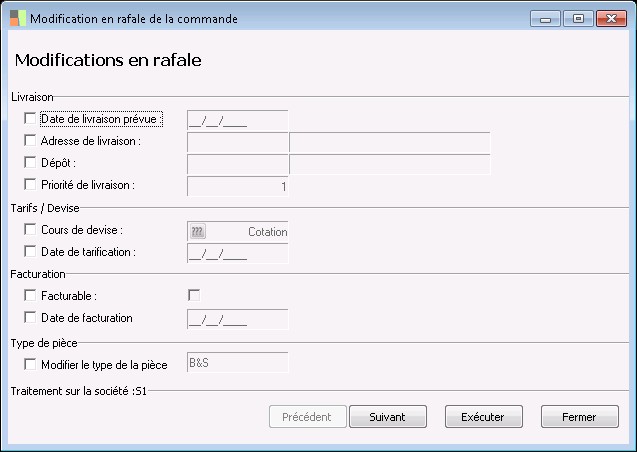Screen dimensions: 637x452
Task: Click the Dépôt code field
Action: coord(238,164)
